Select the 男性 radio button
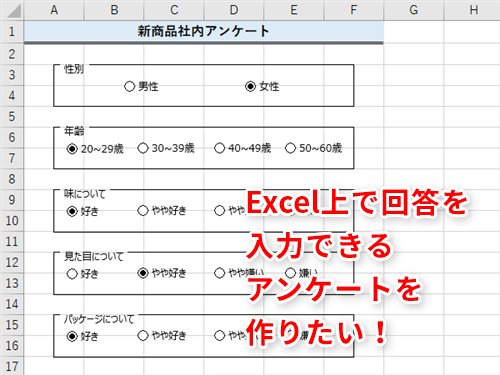Image resolution: width=500 pixels, height=375 pixels. (x=129, y=86)
